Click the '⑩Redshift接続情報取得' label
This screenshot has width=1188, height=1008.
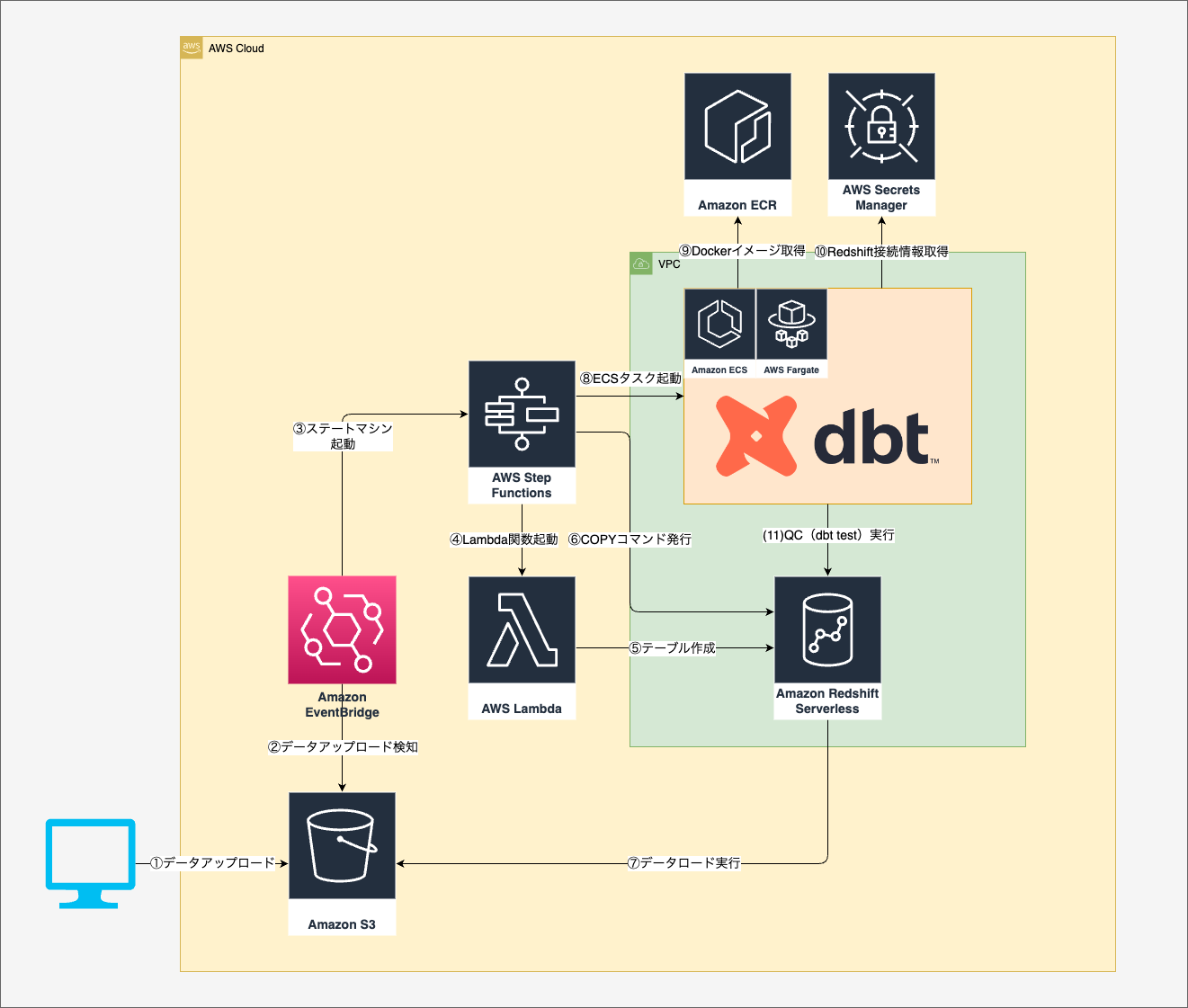881,252
